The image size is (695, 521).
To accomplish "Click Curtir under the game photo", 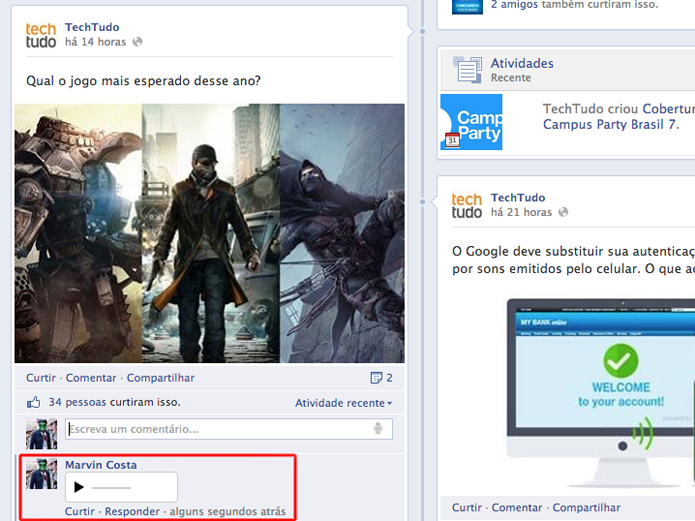I will [x=41, y=378].
